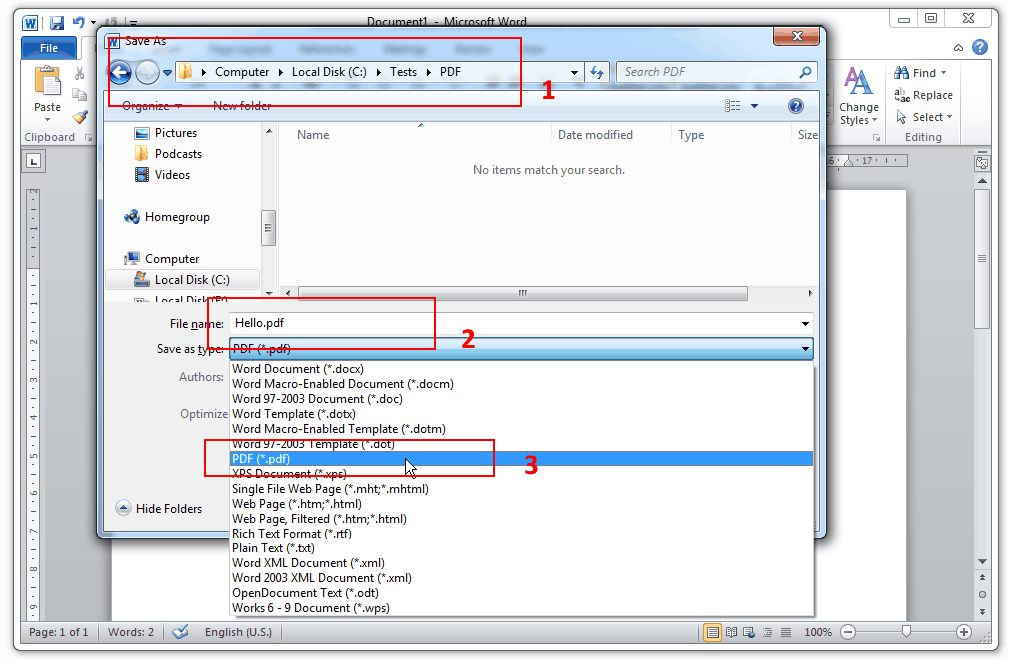Click the folder icon in the address bar
Viewport: 1011px width, 660px height.
pyautogui.click(x=186, y=72)
